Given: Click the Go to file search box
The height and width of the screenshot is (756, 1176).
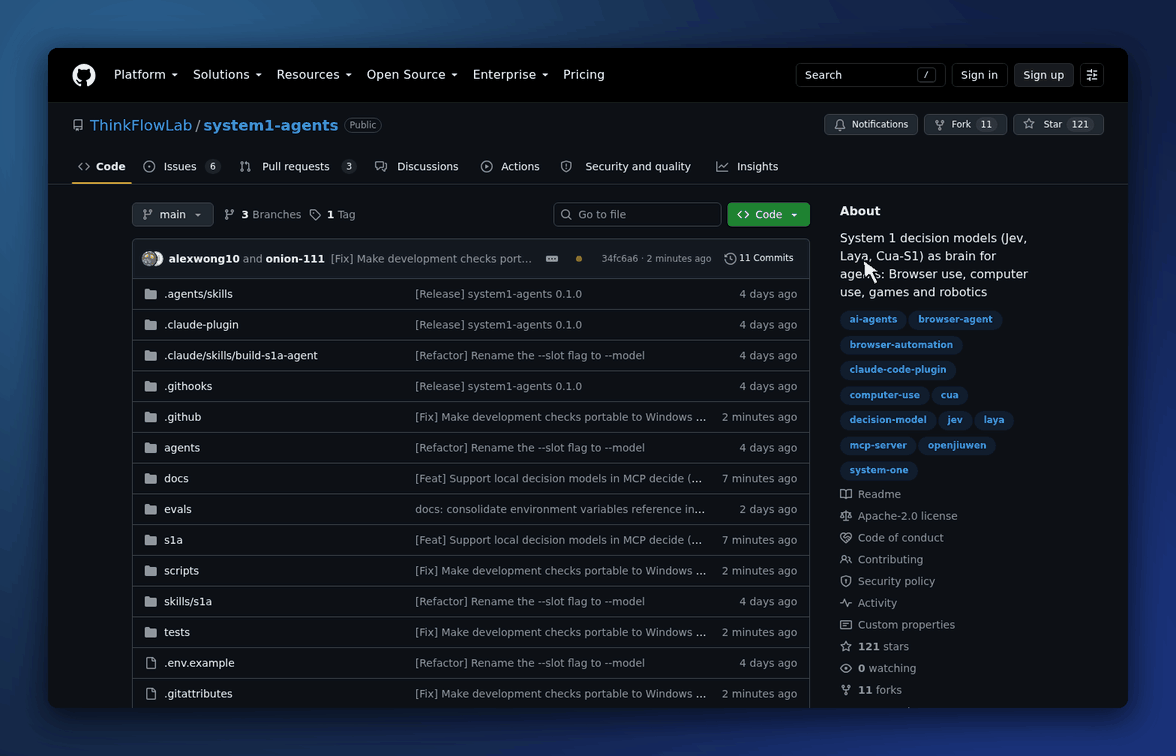Looking at the screenshot, I should (x=637, y=214).
